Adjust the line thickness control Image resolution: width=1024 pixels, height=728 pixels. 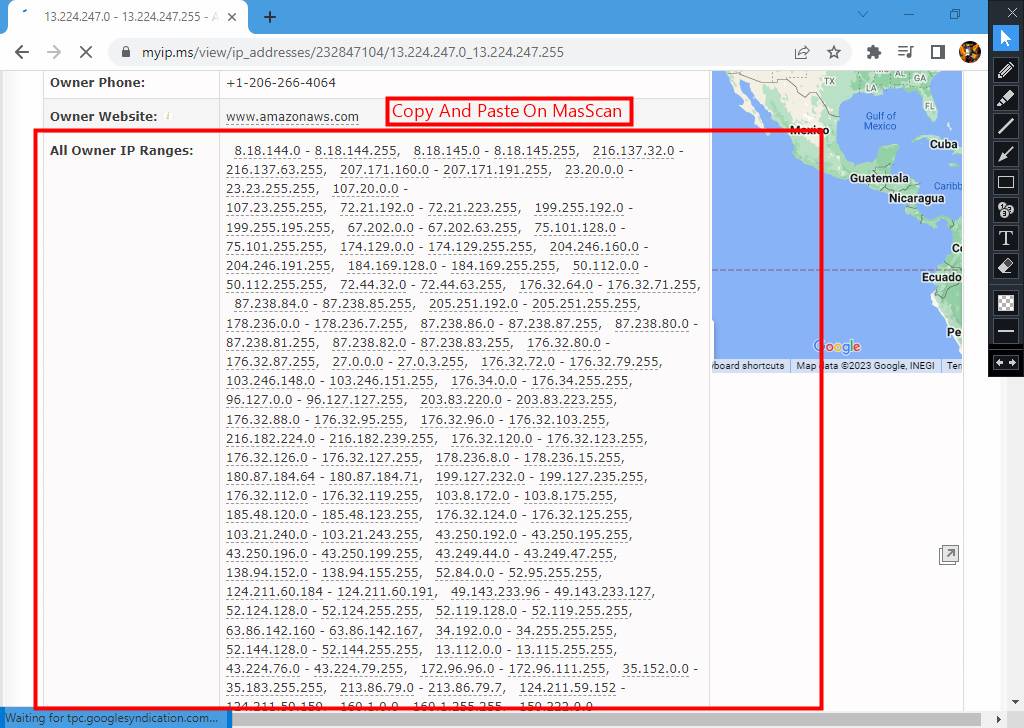[1006, 330]
